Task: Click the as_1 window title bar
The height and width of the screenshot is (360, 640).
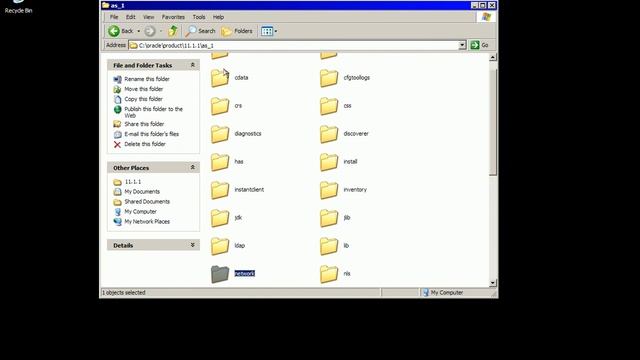Action: [286, 5]
